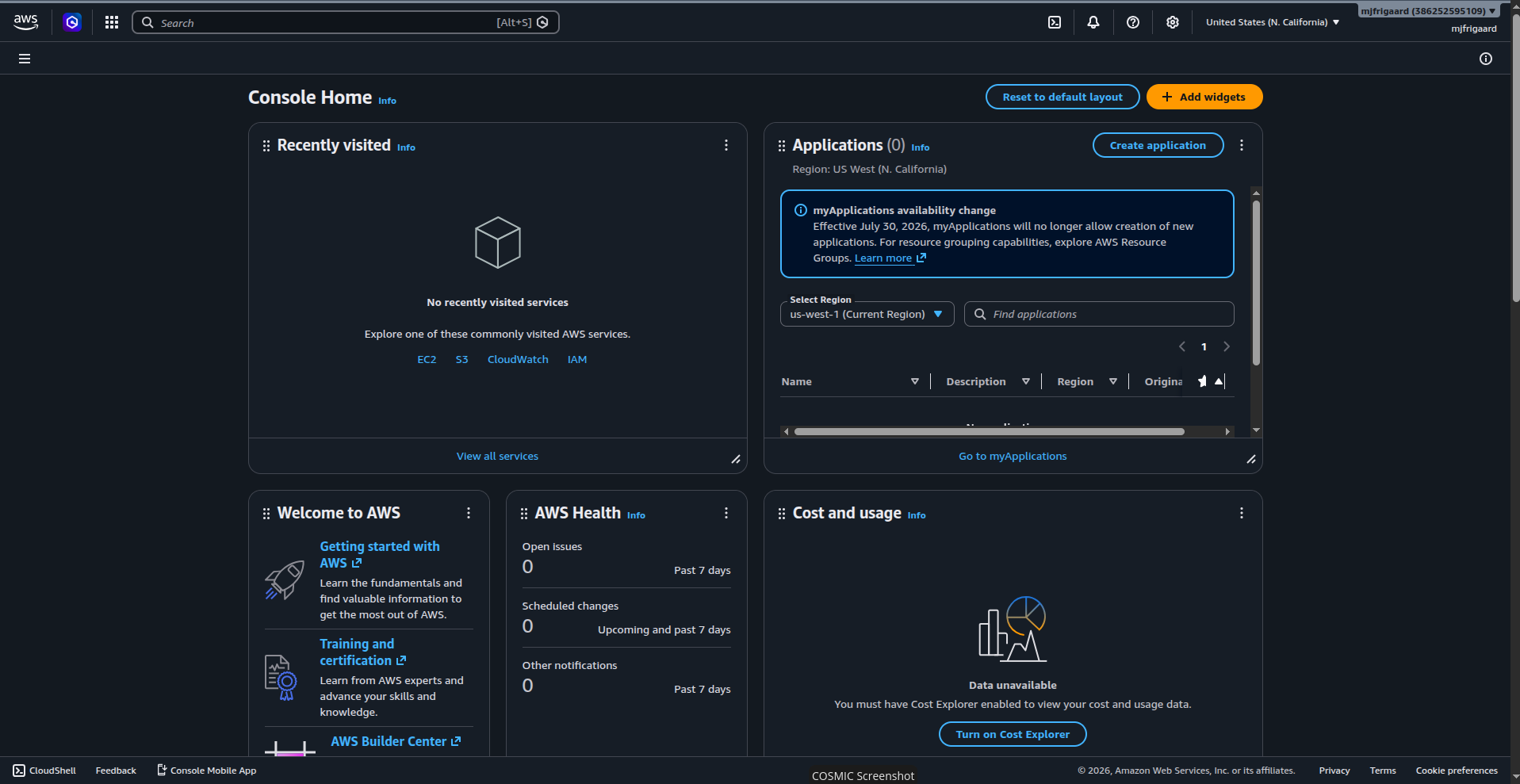
Task: Go to next applications page arrow
Action: pyautogui.click(x=1227, y=346)
